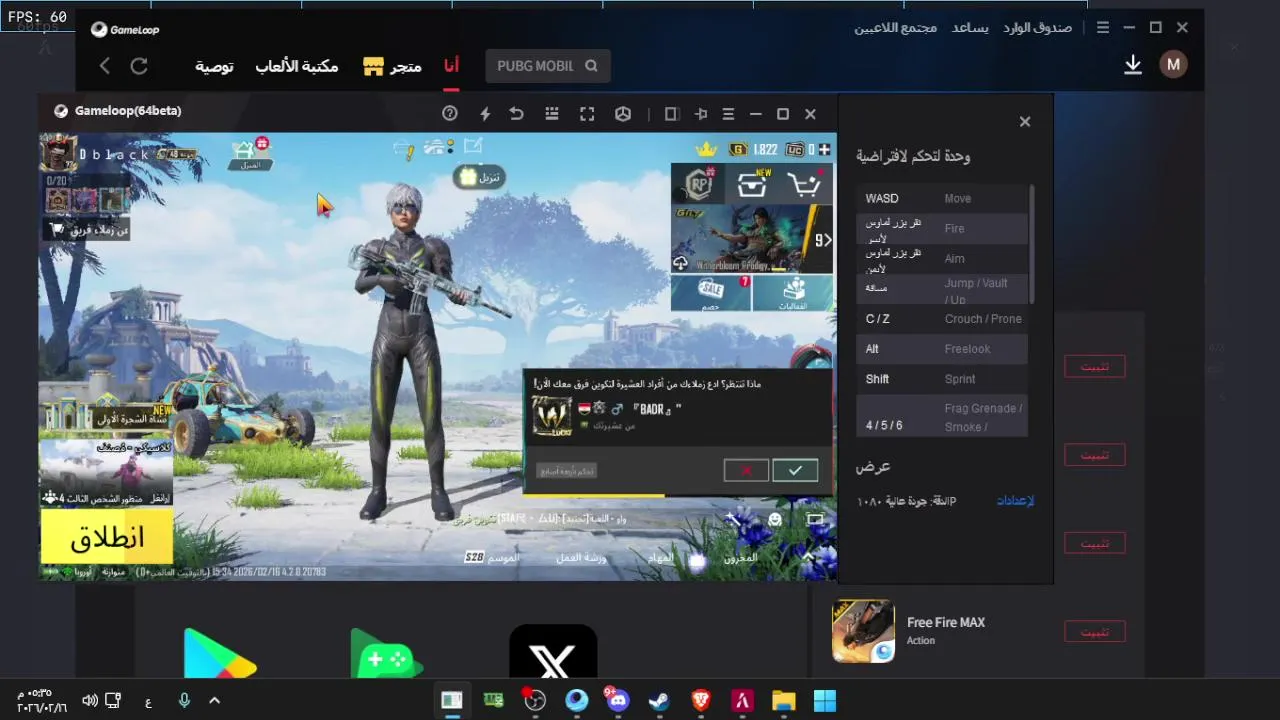Open the متجر store tab

tap(392, 66)
